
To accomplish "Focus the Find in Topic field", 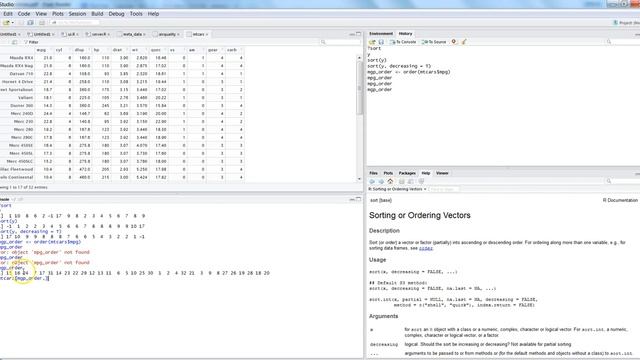I will (444, 189).
